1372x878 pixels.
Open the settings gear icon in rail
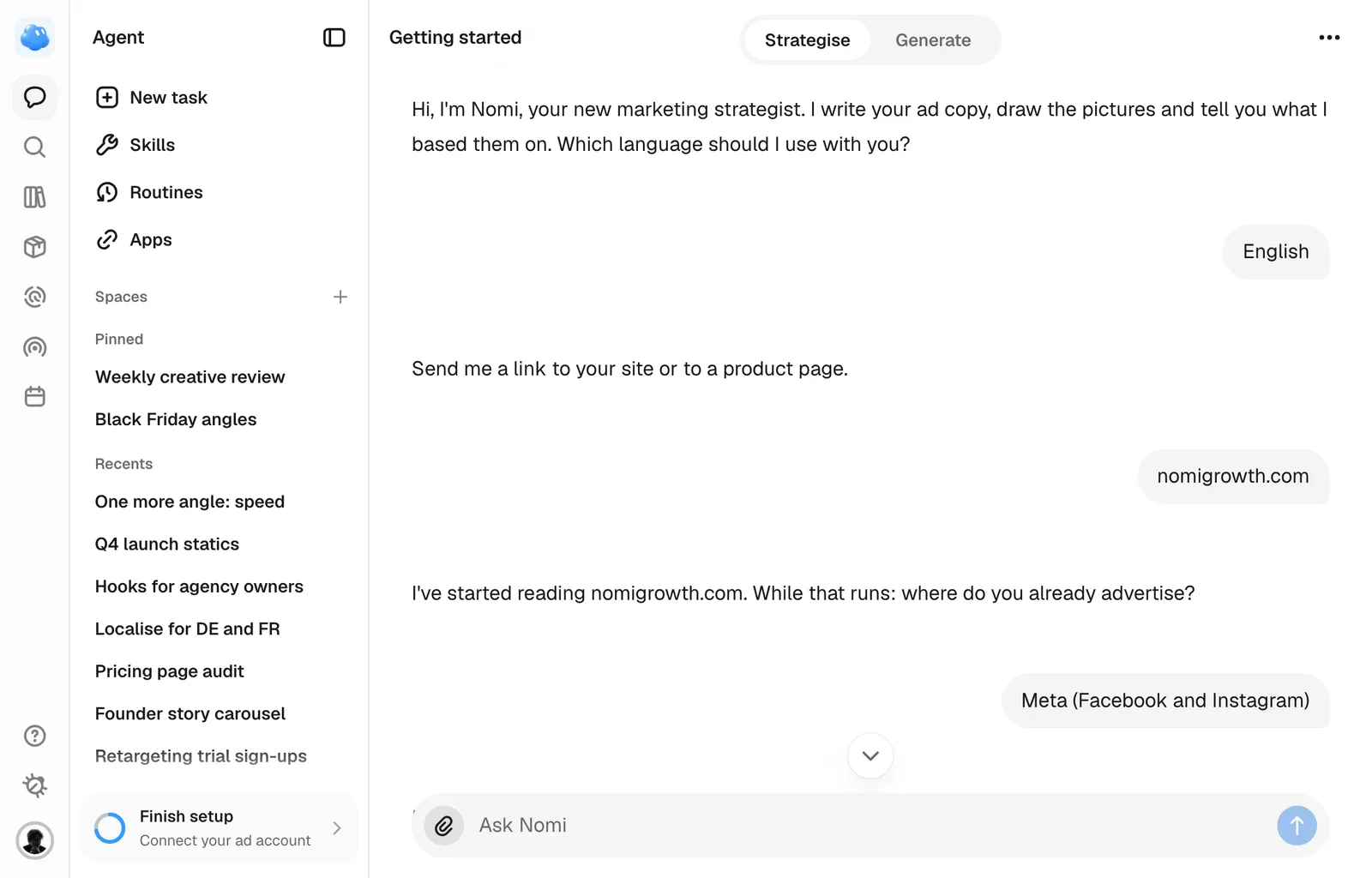(35, 785)
